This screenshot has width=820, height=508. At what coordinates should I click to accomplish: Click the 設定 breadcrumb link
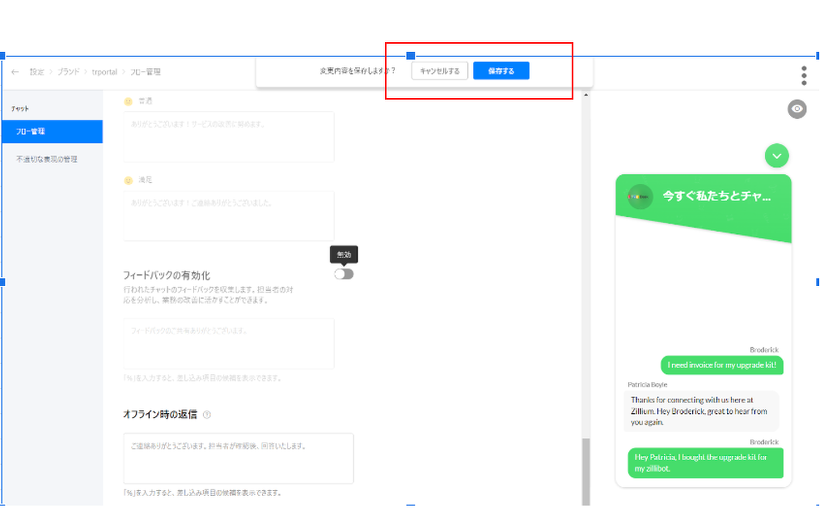point(37,72)
